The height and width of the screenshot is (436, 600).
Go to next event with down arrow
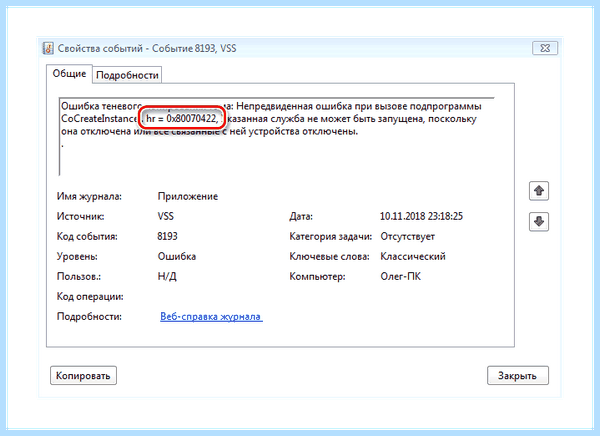539,222
